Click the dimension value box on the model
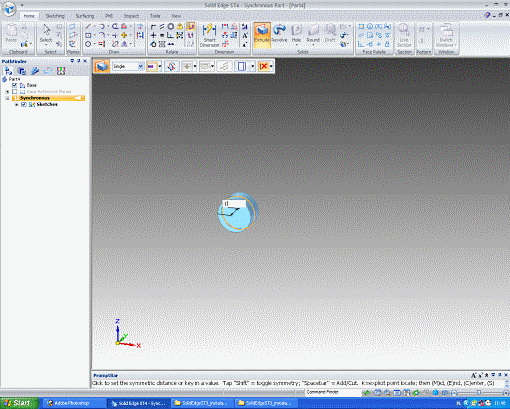The width and height of the screenshot is (510, 409). coord(234,203)
